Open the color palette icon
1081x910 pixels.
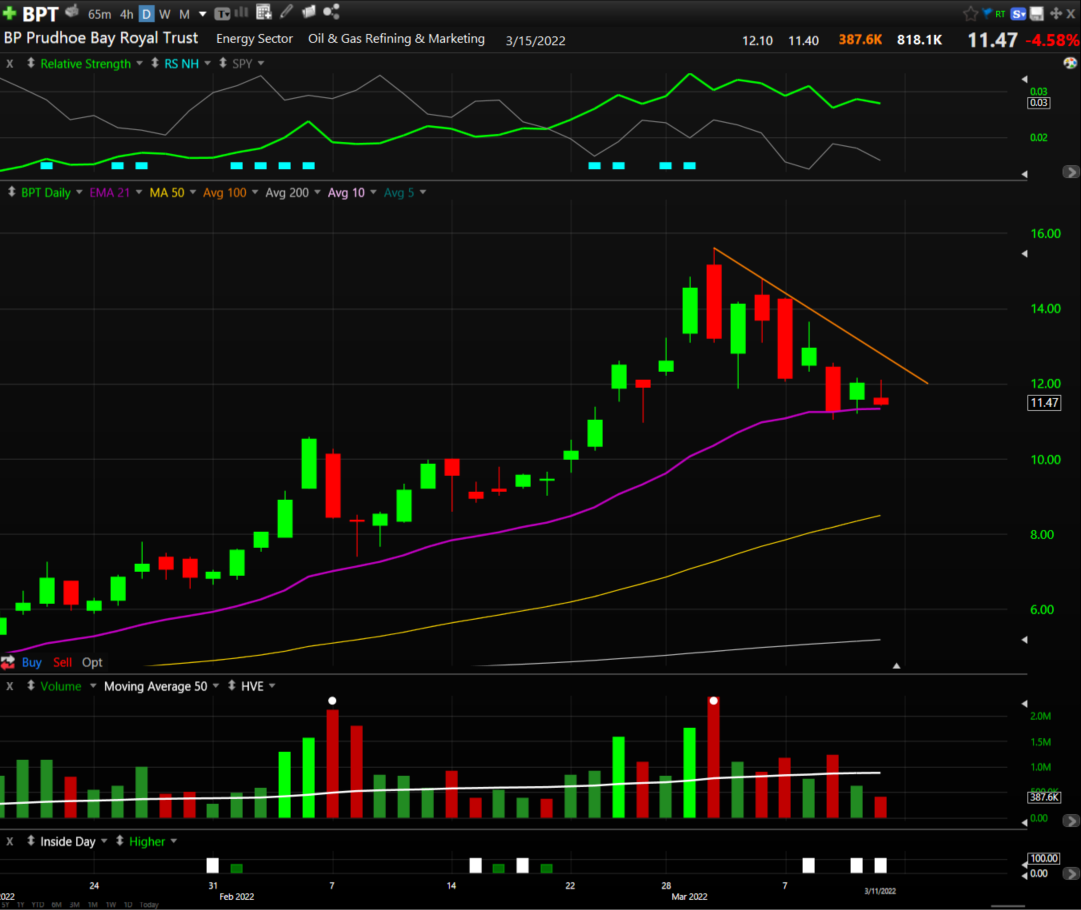coord(1070,63)
